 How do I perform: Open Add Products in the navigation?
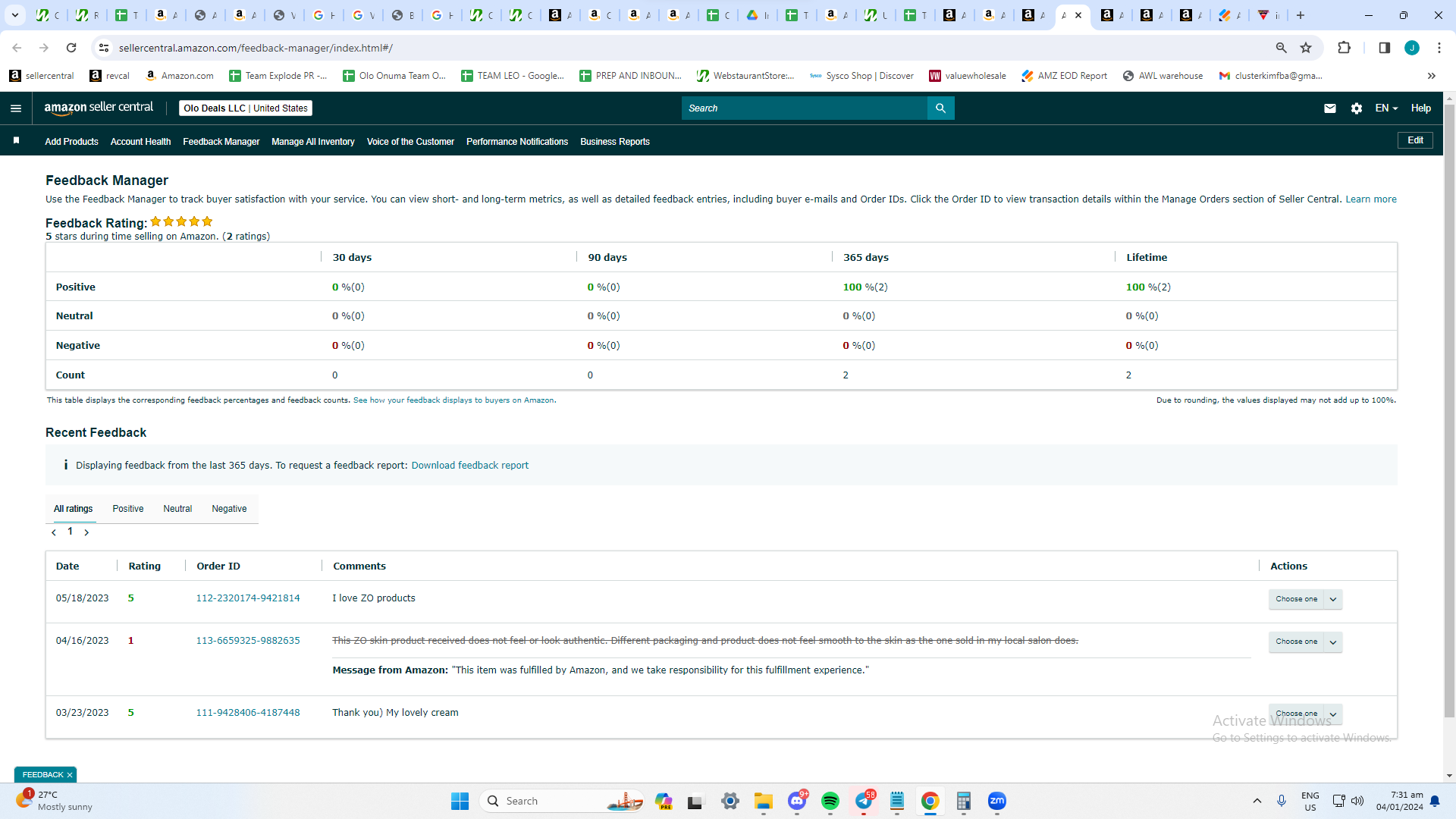tap(71, 142)
